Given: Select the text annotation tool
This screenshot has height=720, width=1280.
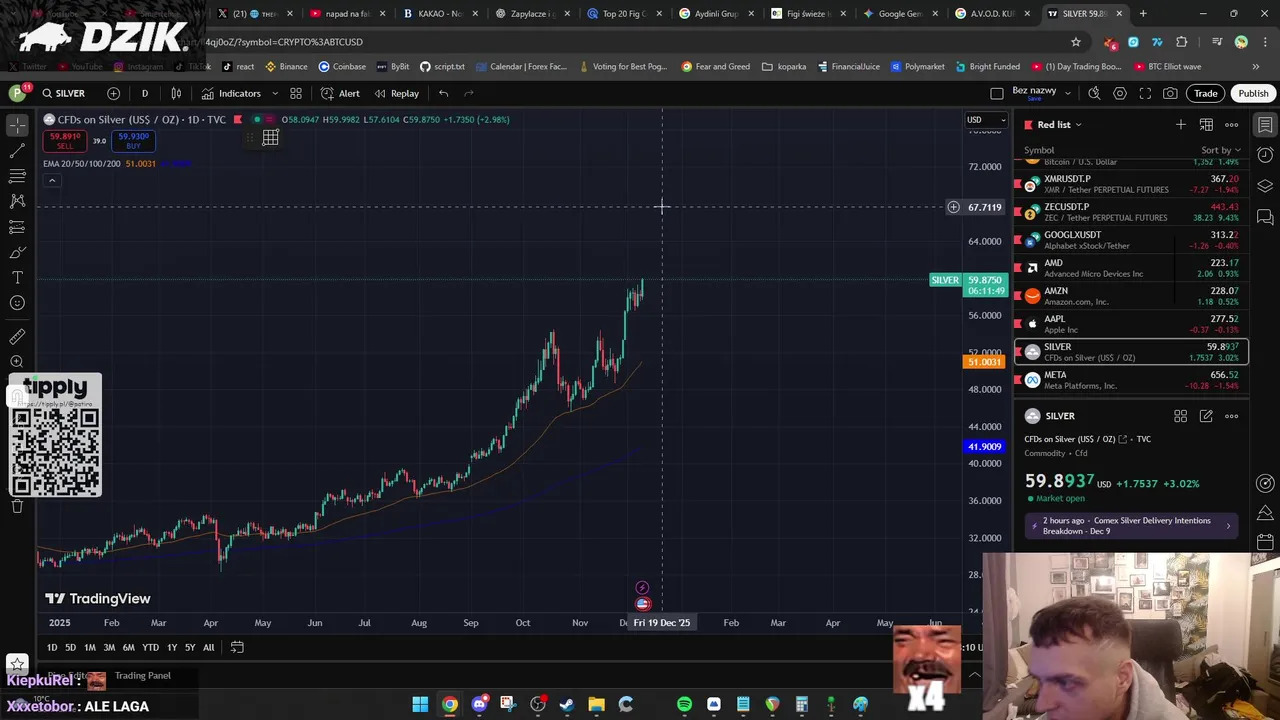Looking at the screenshot, I should tap(17, 277).
